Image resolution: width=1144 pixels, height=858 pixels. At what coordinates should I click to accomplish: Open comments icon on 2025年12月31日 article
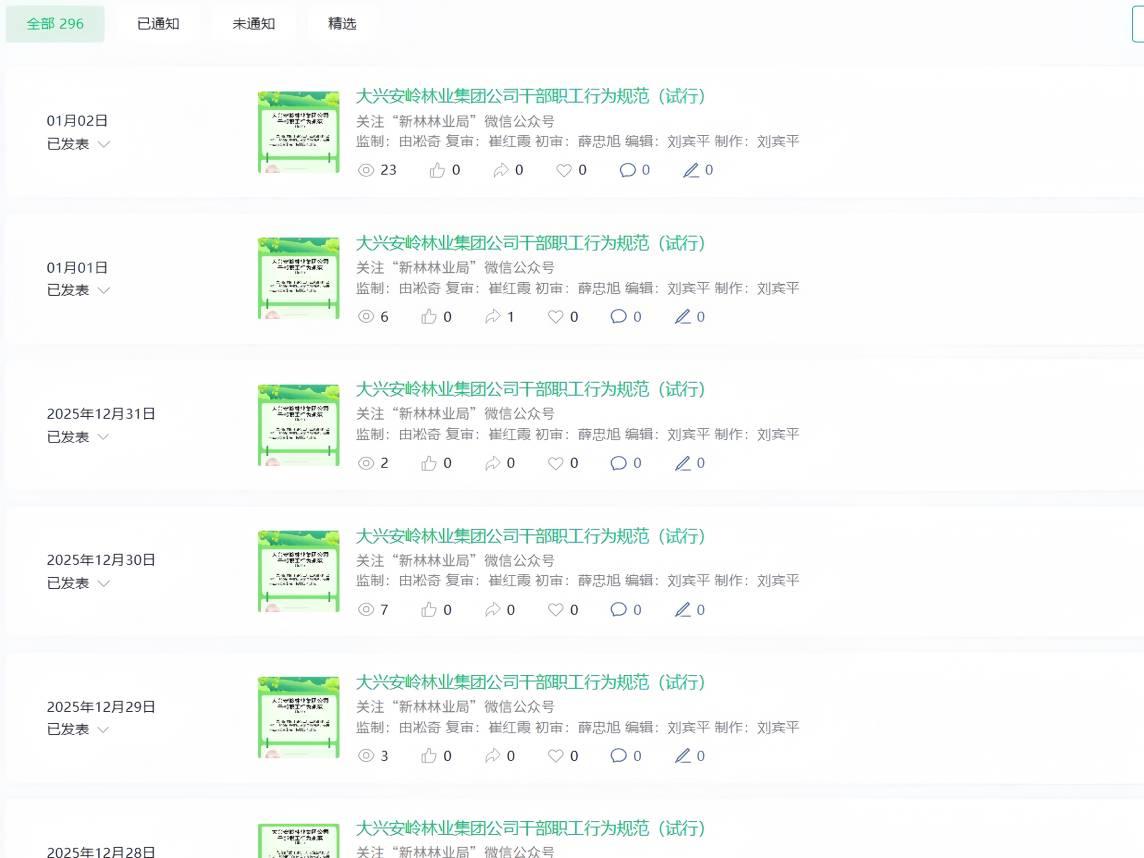pos(619,463)
